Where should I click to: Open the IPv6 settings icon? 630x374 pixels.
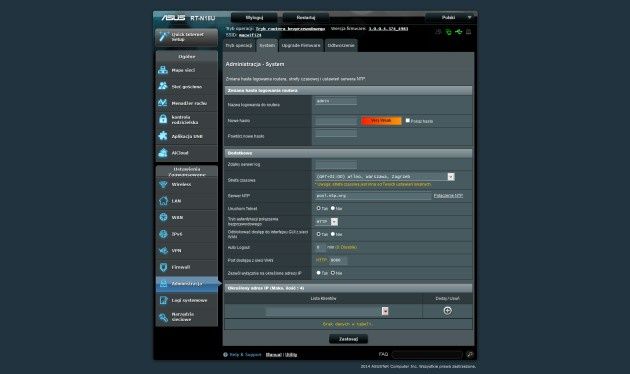[x=163, y=234]
